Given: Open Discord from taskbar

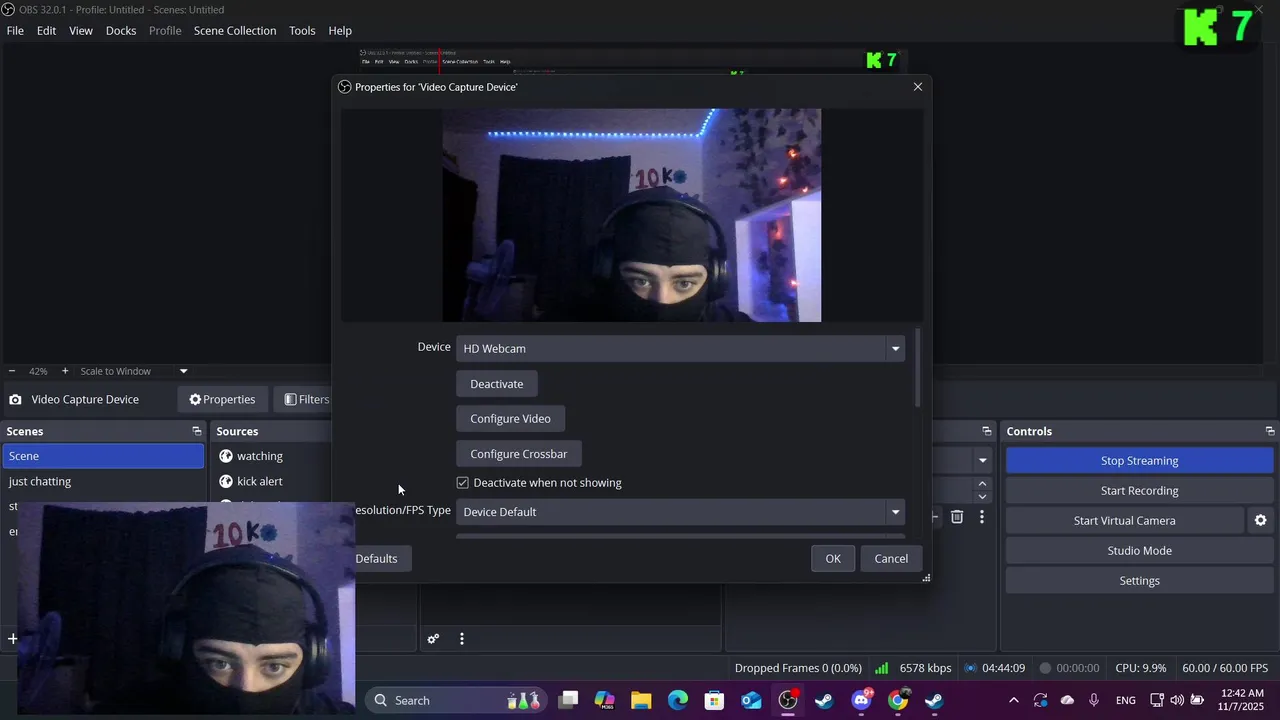Looking at the screenshot, I should (861, 700).
